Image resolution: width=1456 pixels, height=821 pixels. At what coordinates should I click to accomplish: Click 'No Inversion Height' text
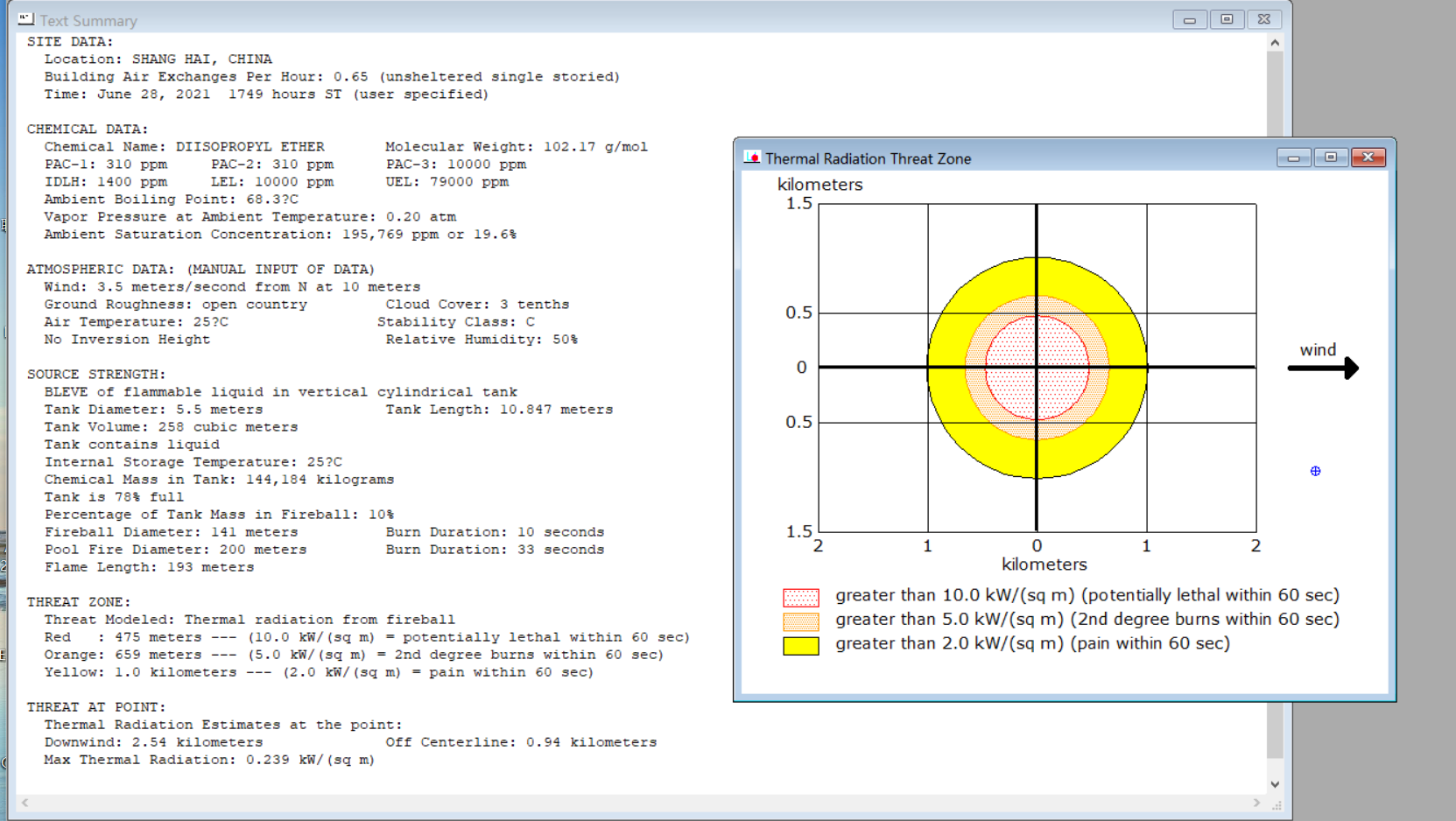tap(128, 340)
